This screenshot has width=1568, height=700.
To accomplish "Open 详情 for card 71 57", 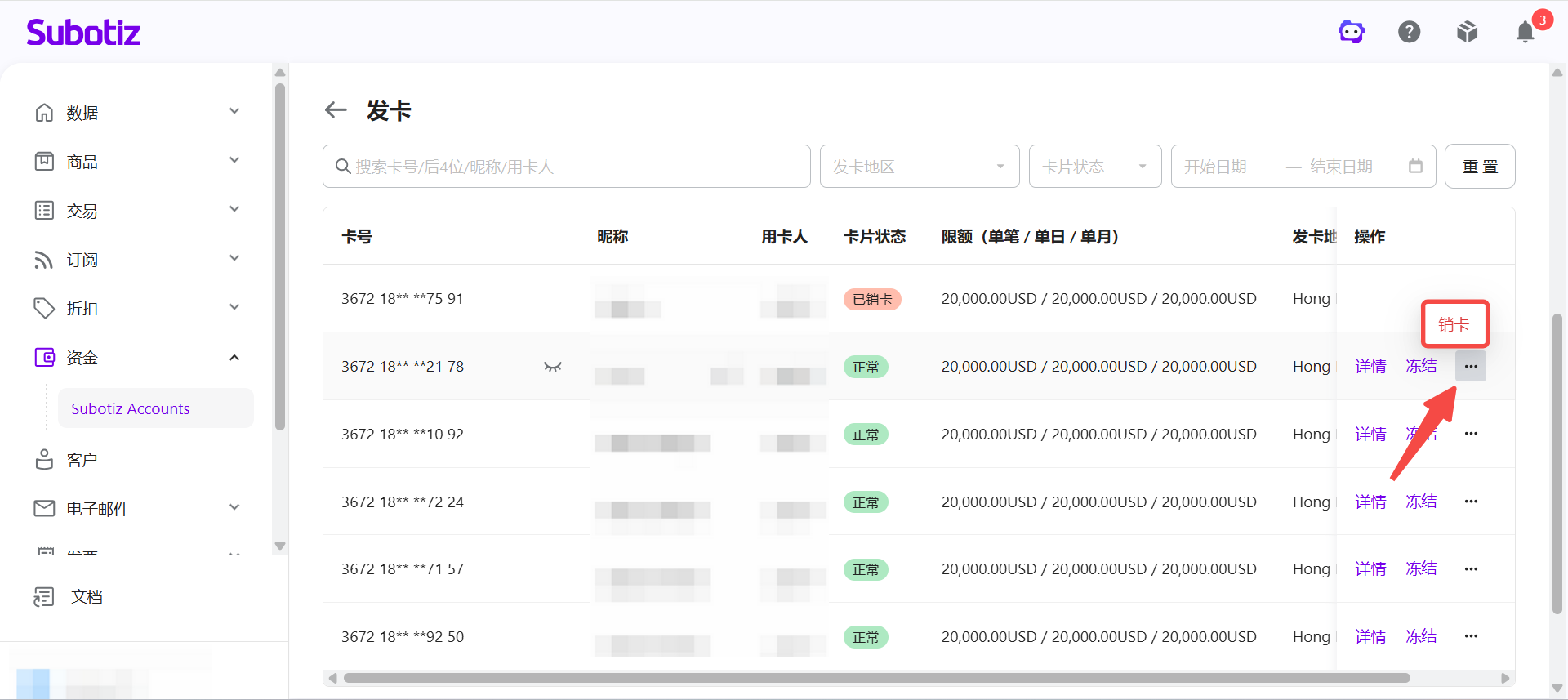I will click(x=1370, y=569).
